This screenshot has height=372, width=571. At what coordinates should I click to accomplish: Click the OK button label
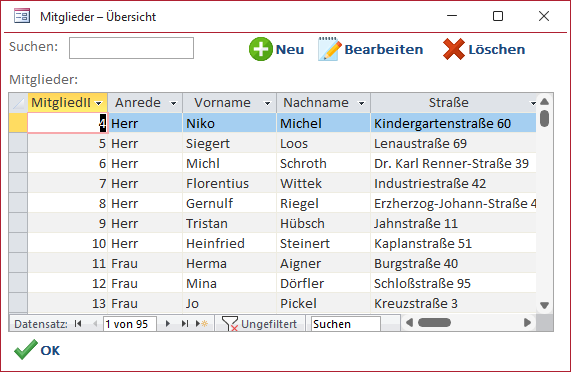(x=50, y=351)
